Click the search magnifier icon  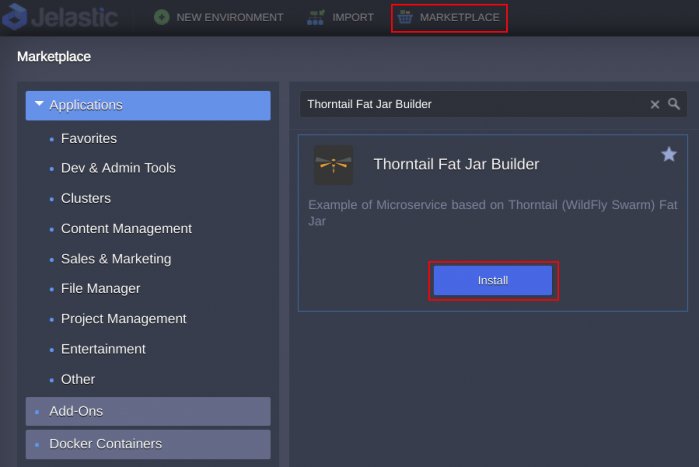click(x=674, y=104)
